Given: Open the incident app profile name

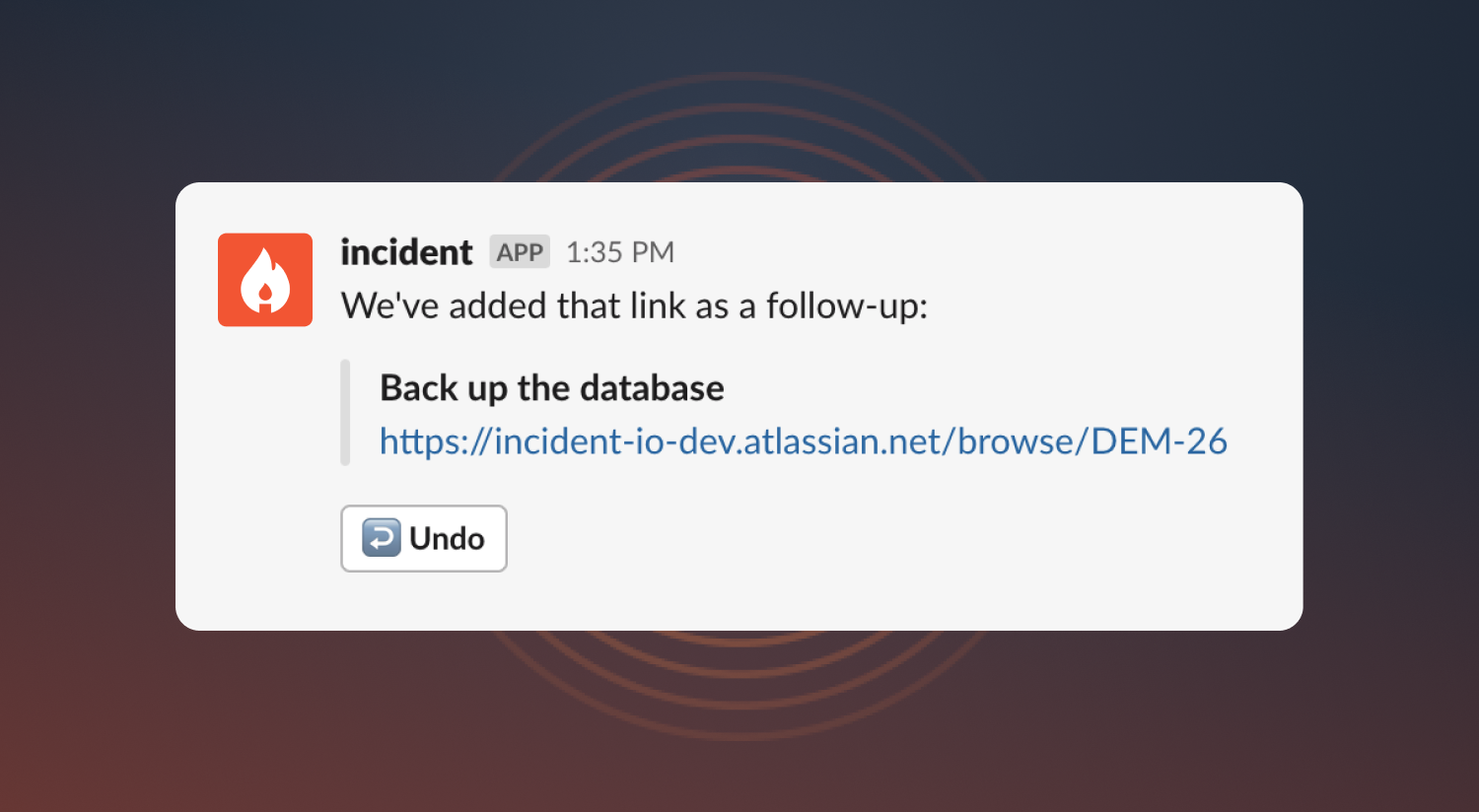Looking at the screenshot, I should [x=406, y=252].
